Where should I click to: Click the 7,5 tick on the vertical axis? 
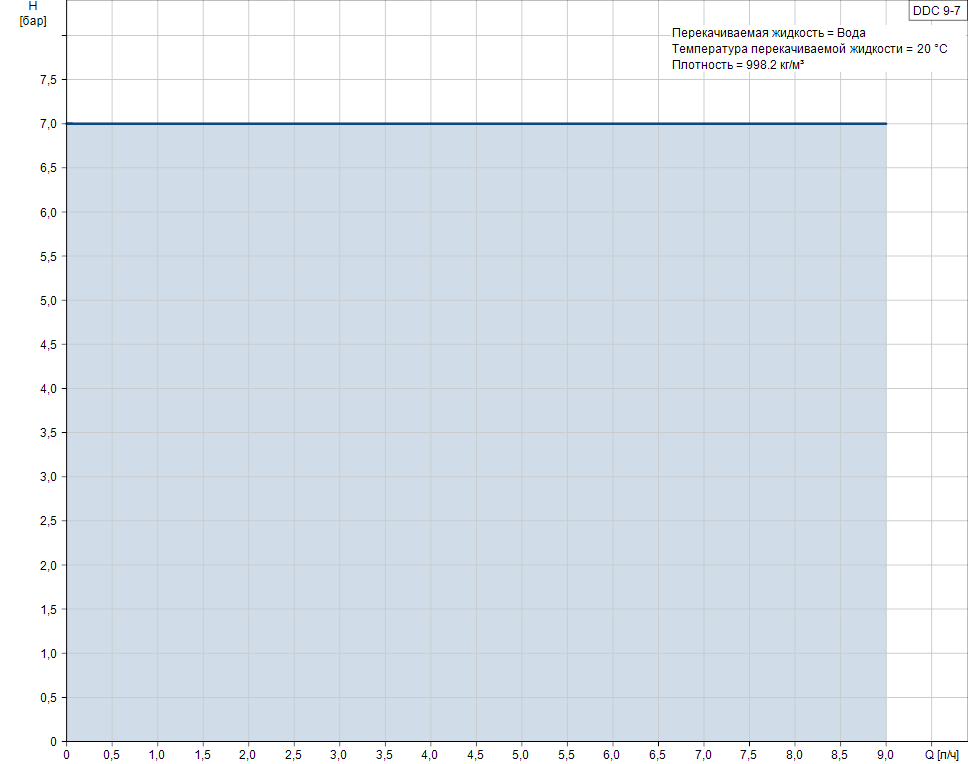click(x=47, y=80)
